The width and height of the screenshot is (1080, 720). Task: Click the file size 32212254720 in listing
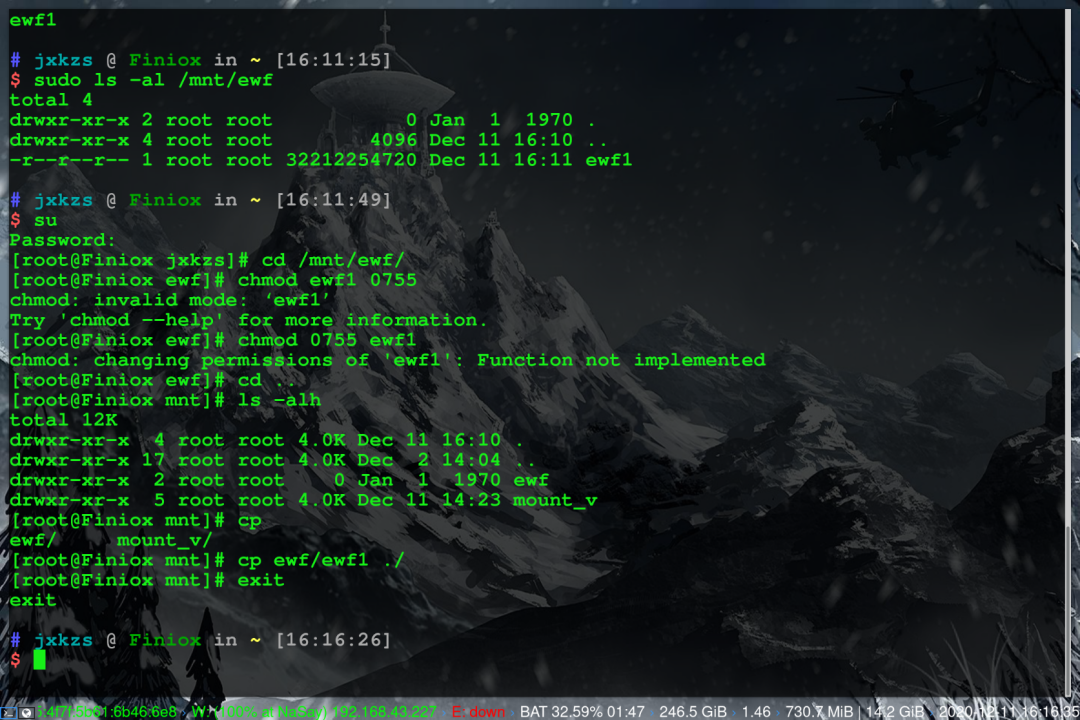pyautogui.click(x=351, y=160)
